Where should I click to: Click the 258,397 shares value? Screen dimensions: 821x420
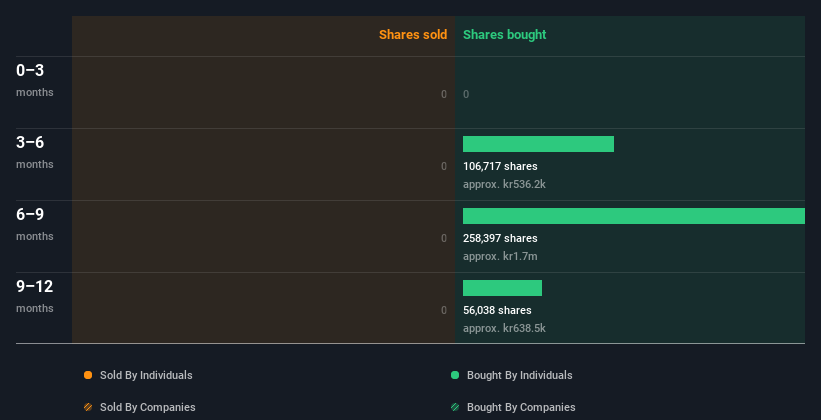point(500,238)
